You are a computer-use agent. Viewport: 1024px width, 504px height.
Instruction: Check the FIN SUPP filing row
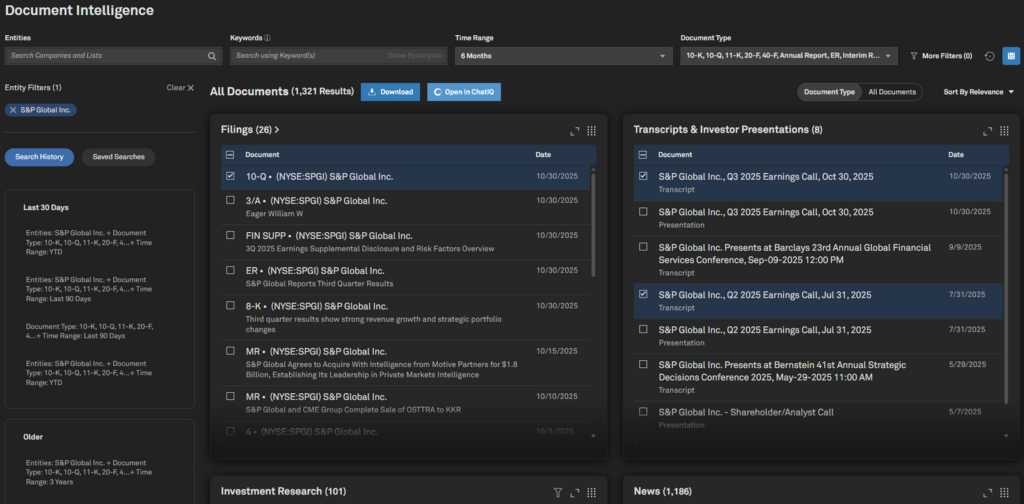230,235
